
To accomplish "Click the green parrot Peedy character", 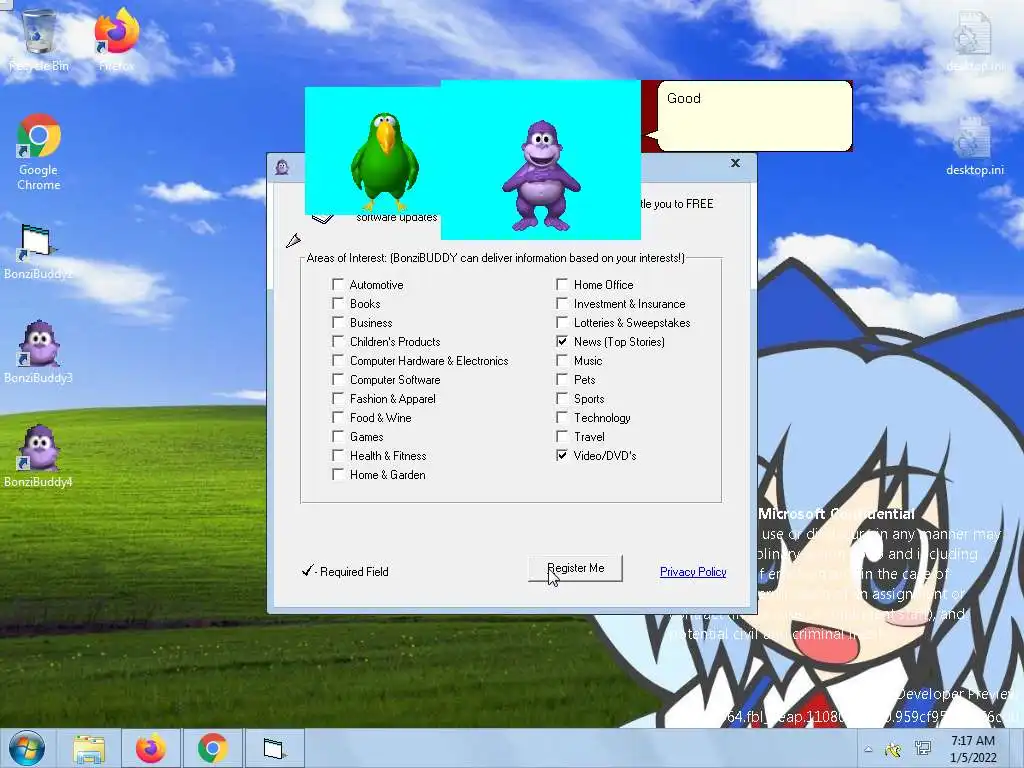I will tap(385, 161).
